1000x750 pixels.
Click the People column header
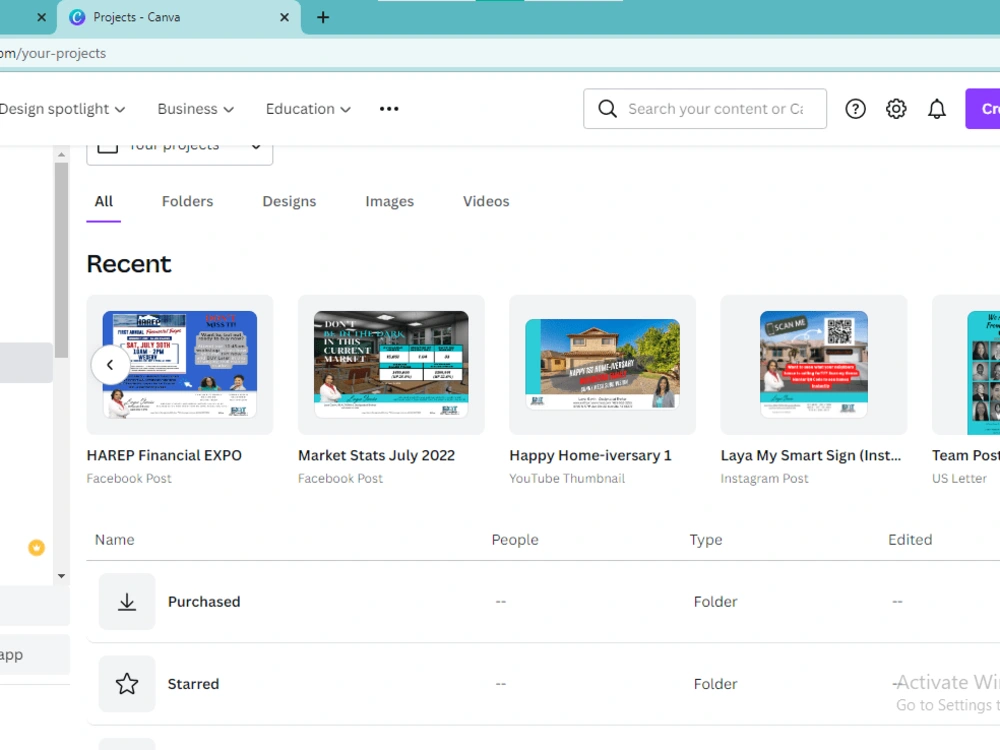515,540
